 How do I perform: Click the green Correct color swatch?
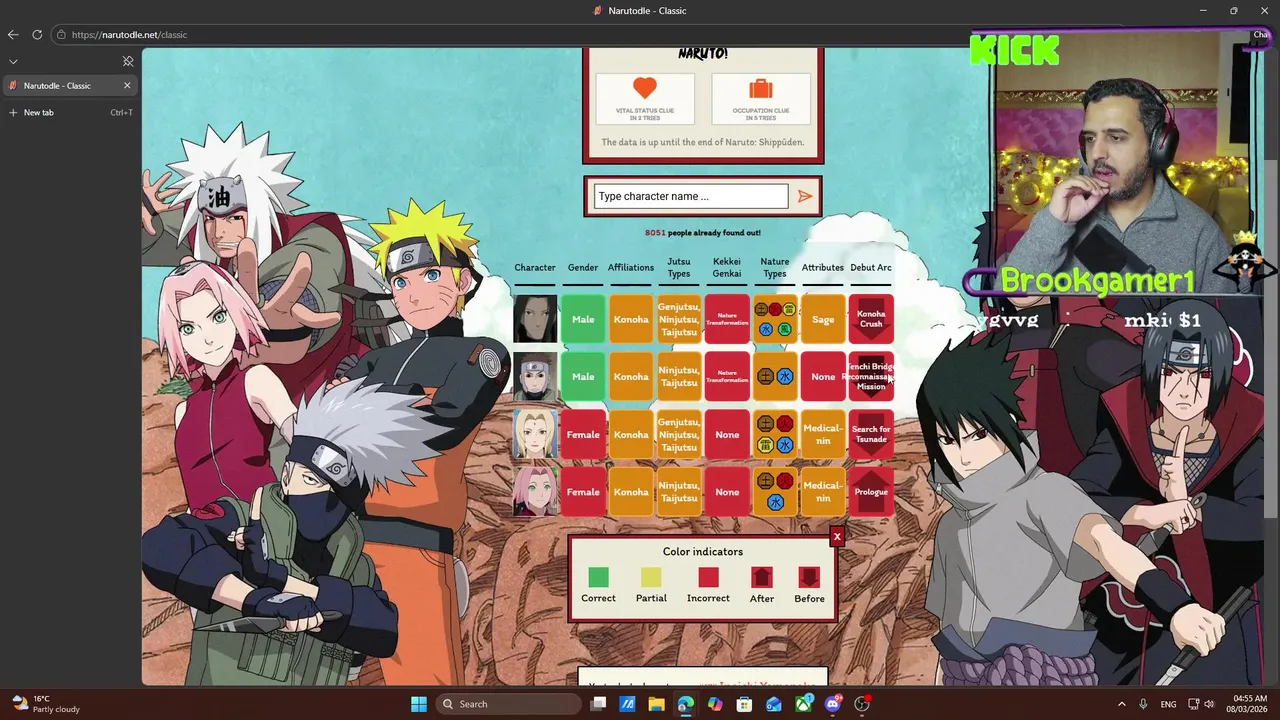(x=598, y=577)
